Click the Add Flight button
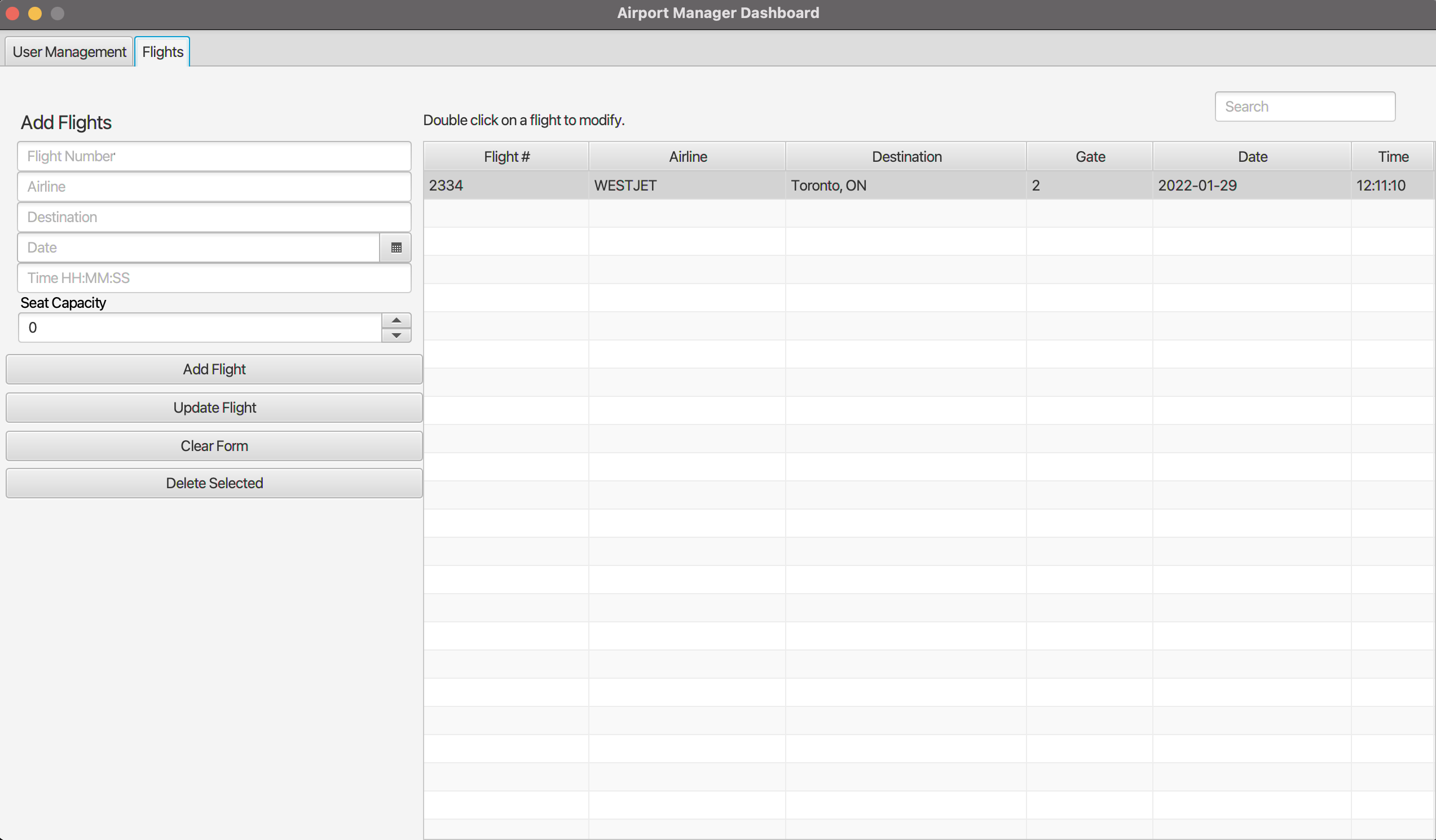The width and height of the screenshot is (1436, 840). click(214, 369)
